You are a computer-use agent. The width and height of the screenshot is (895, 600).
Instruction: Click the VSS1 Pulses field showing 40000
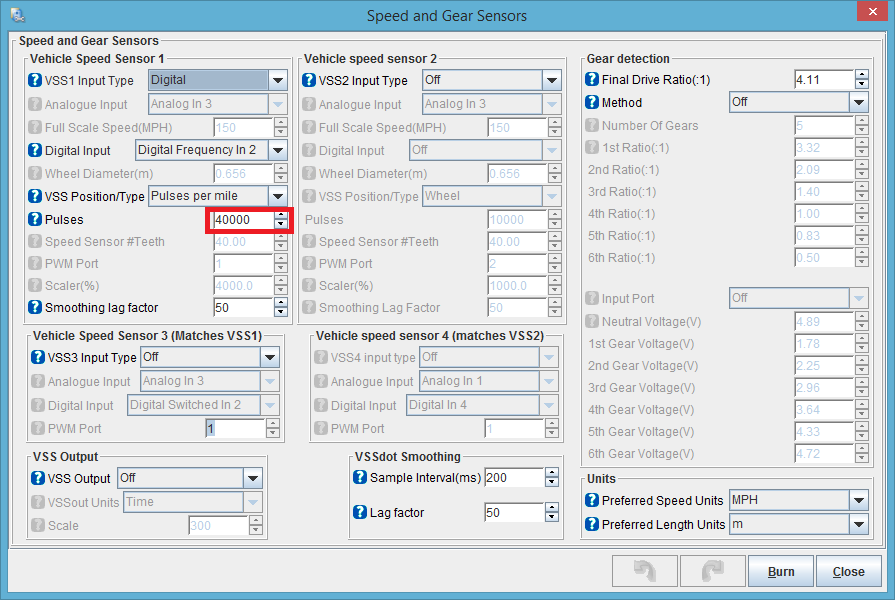click(x=244, y=220)
